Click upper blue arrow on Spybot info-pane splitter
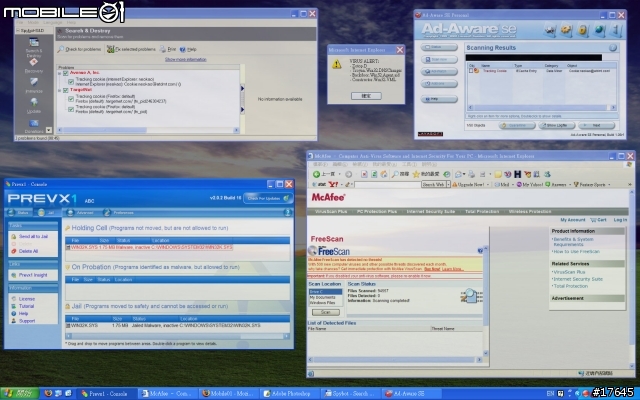 click(242, 88)
